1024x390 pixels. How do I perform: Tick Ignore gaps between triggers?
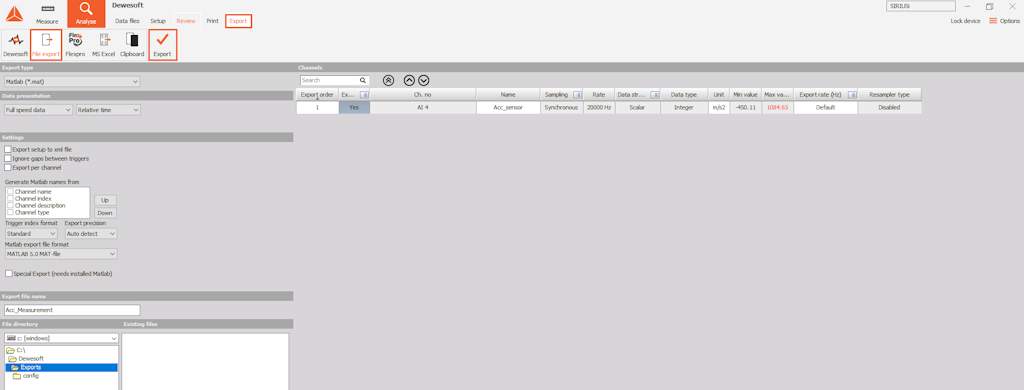8,158
